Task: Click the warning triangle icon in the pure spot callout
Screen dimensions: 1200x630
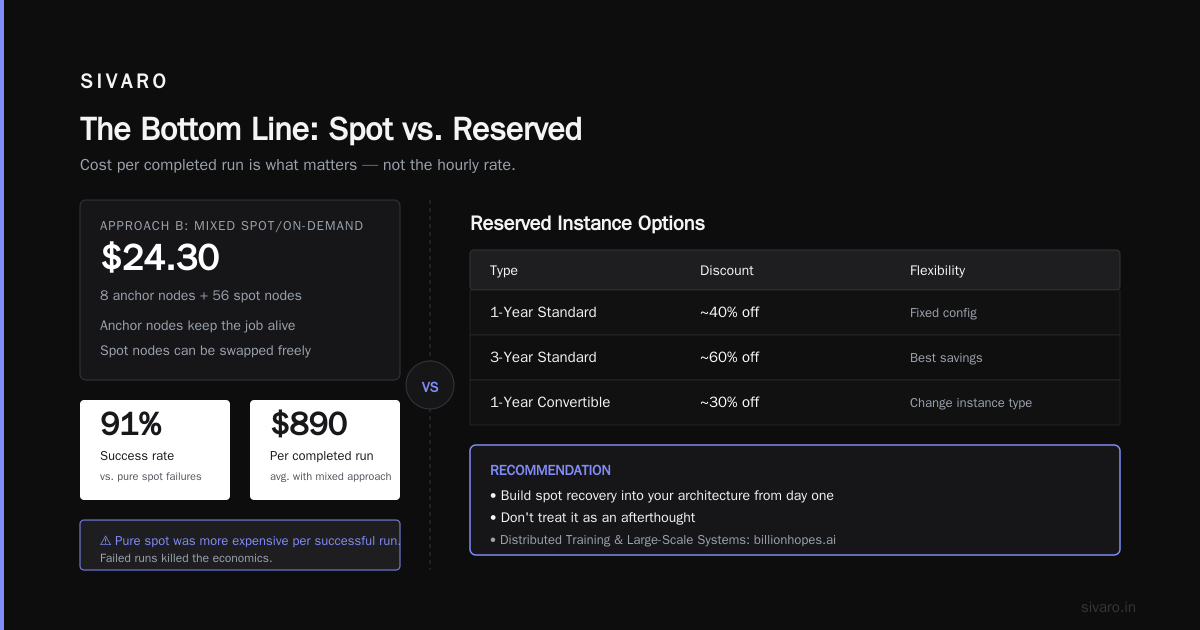Action: click(105, 540)
